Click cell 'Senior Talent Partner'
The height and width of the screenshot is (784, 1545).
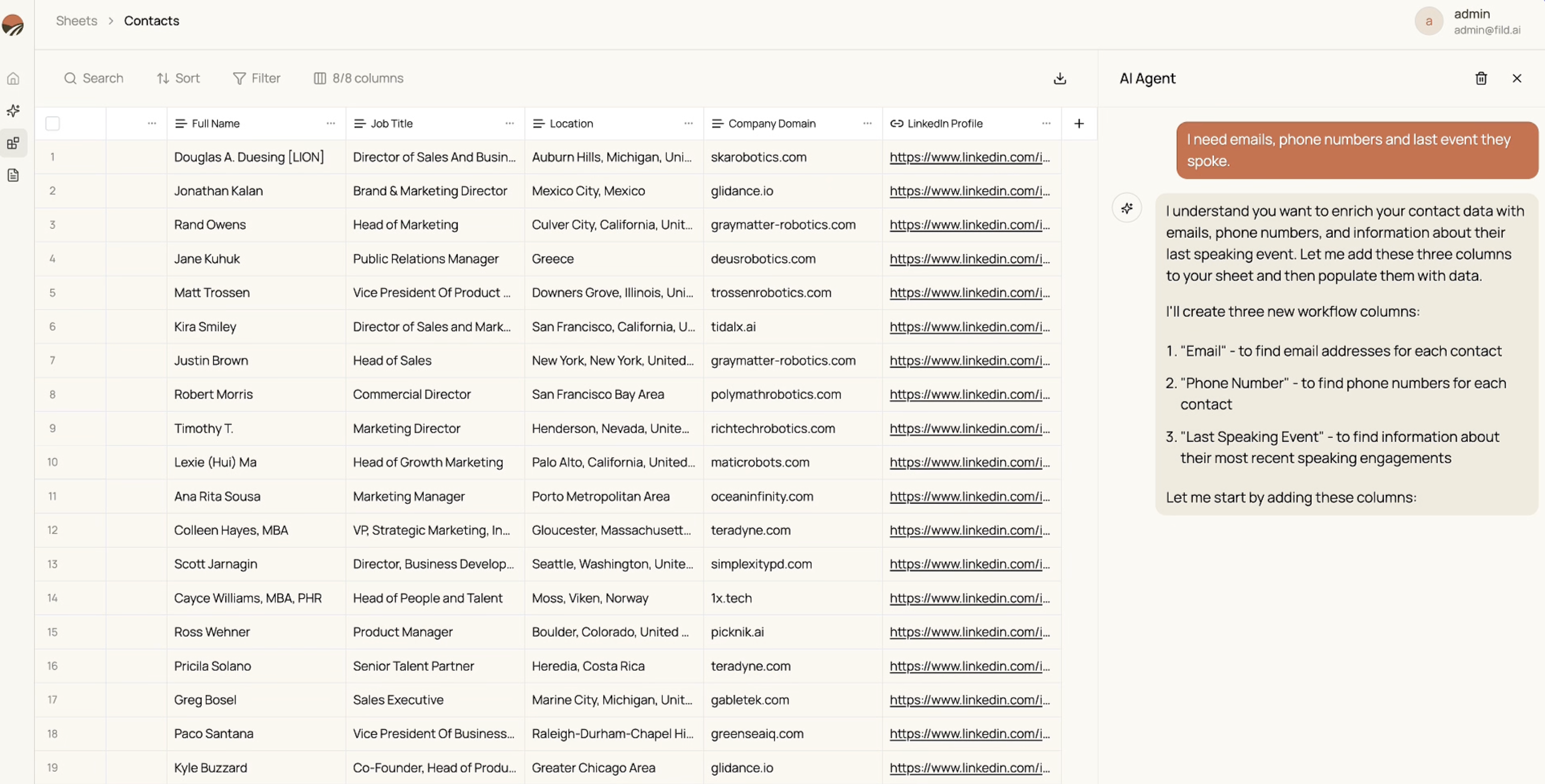(x=435, y=666)
